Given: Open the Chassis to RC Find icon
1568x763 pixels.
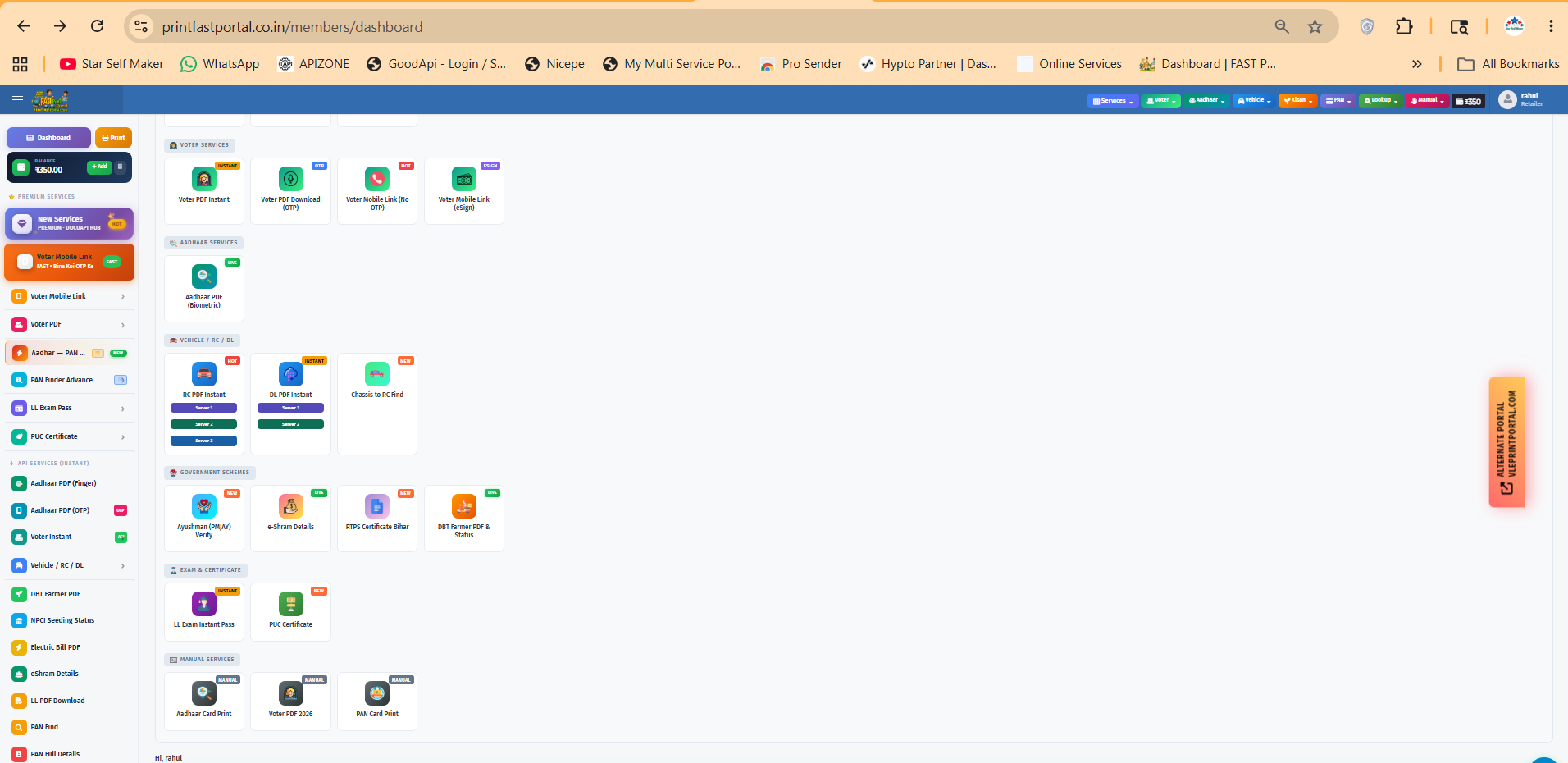Looking at the screenshot, I should coord(377,374).
